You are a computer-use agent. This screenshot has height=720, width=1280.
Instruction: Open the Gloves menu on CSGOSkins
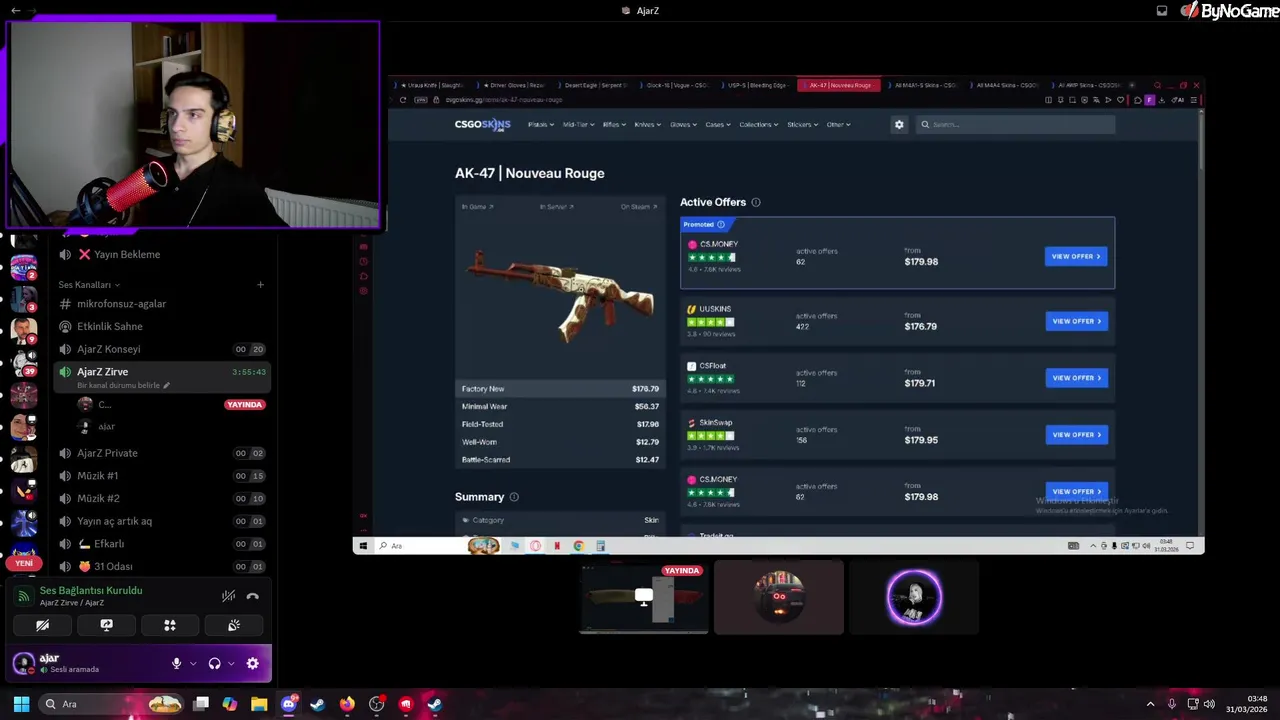(x=684, y=125)
